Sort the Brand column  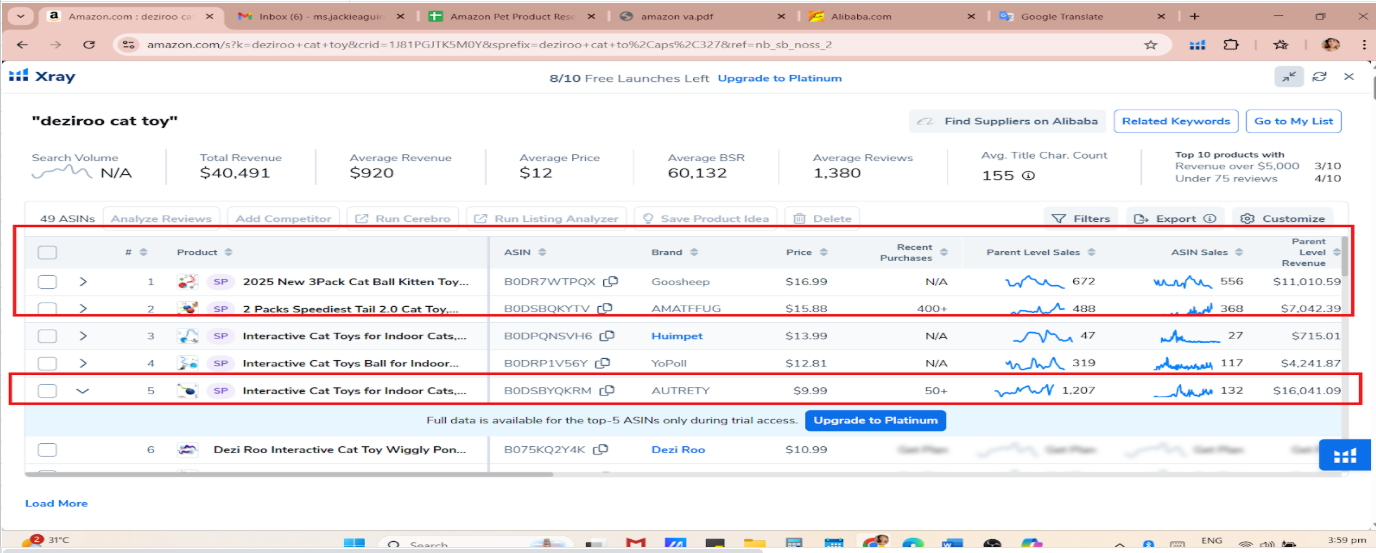tap(694, 252)
